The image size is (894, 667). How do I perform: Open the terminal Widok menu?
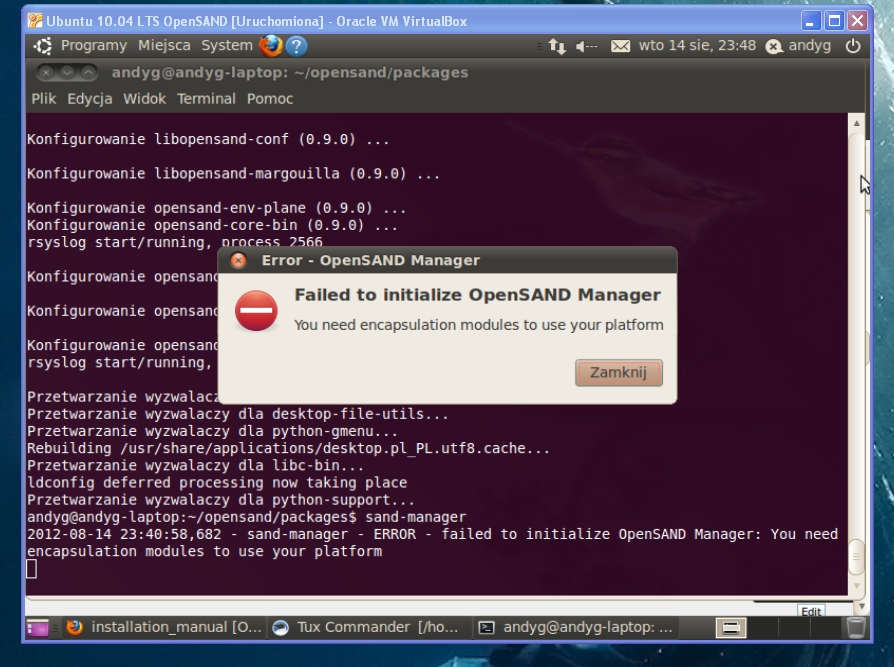144,99
